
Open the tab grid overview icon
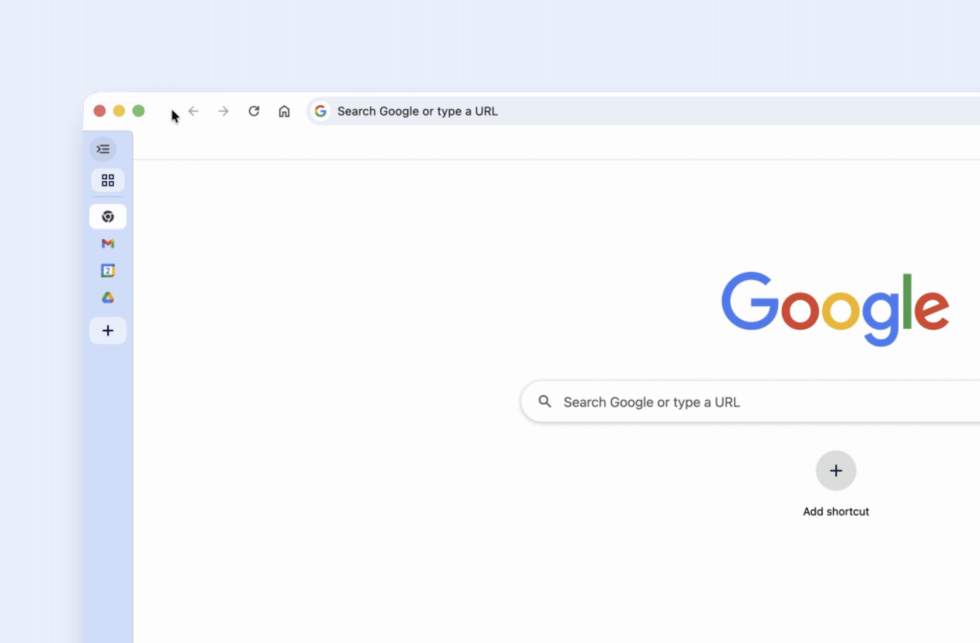(108, 181)
